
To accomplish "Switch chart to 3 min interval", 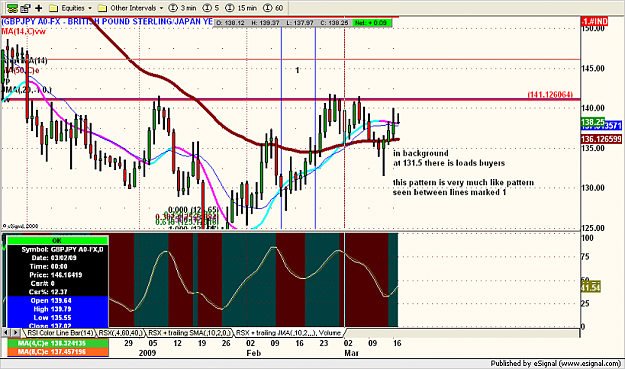I will click(x=183, y=8).
